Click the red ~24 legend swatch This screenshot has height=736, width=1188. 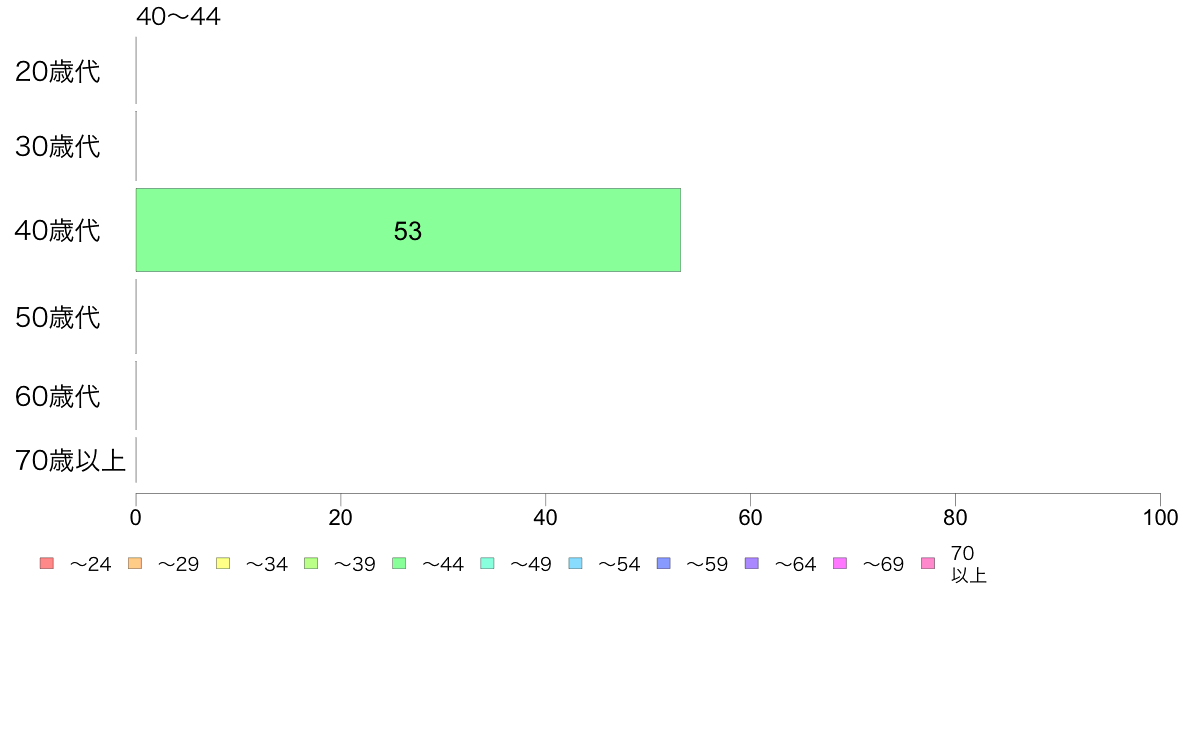coord(46,563)
